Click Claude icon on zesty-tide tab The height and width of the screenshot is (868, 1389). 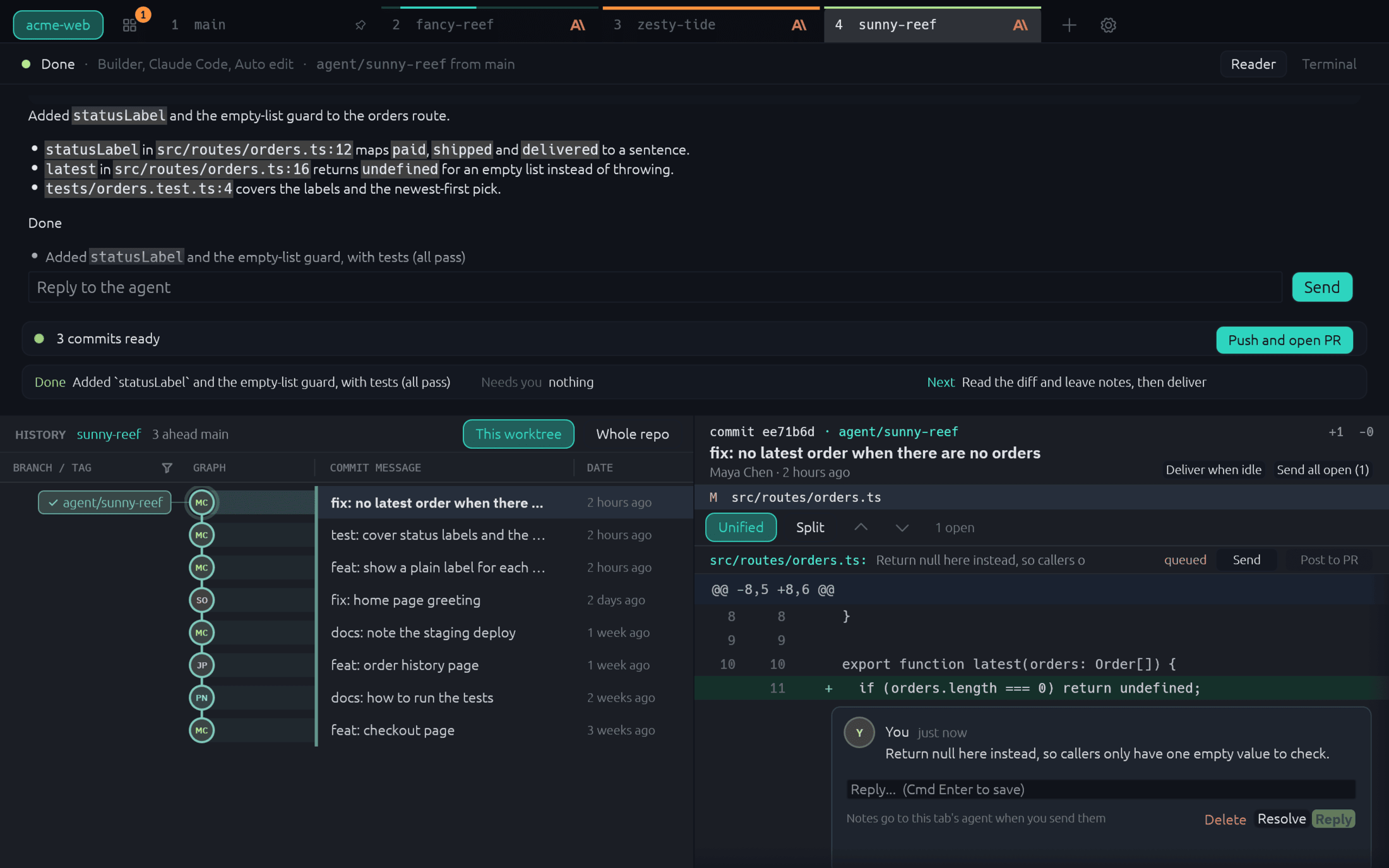tap(799, 25)
